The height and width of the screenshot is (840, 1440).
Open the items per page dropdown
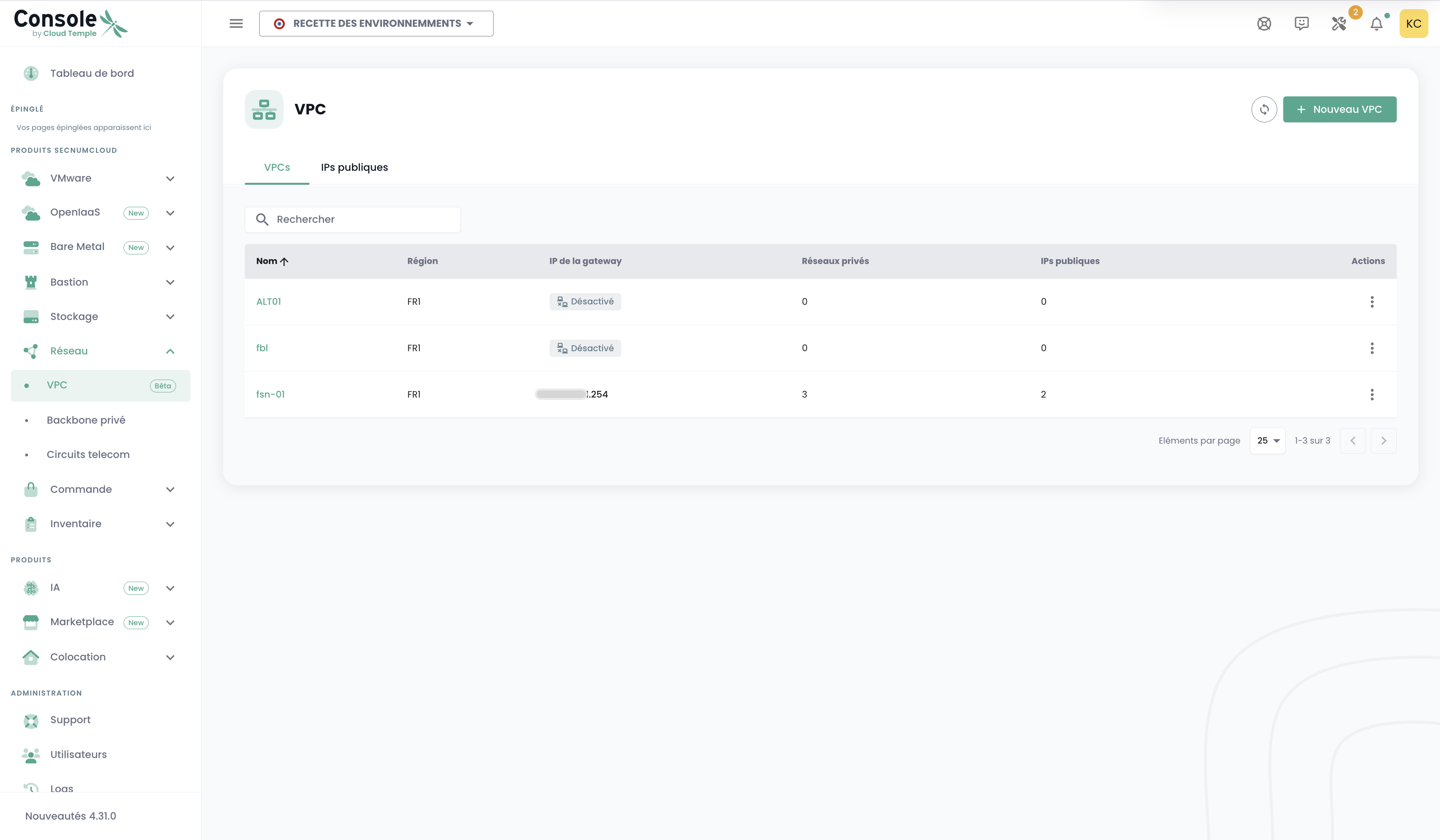(x=1268, y=440)
